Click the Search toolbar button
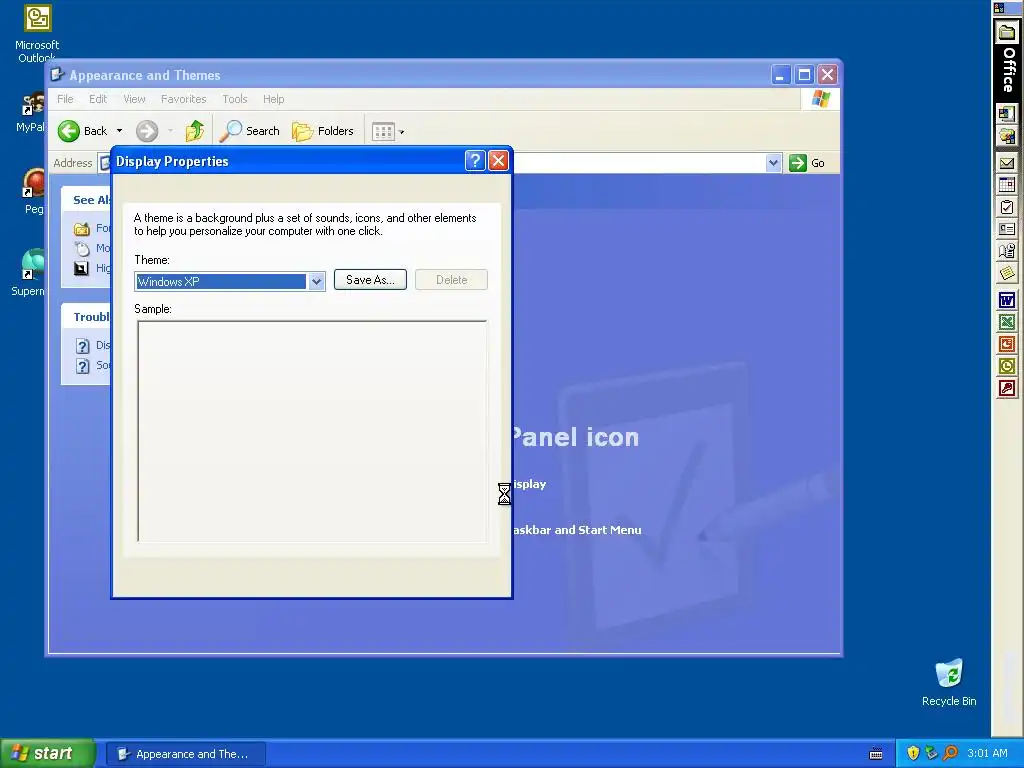1024x768 pixels. tap(249, 131)
